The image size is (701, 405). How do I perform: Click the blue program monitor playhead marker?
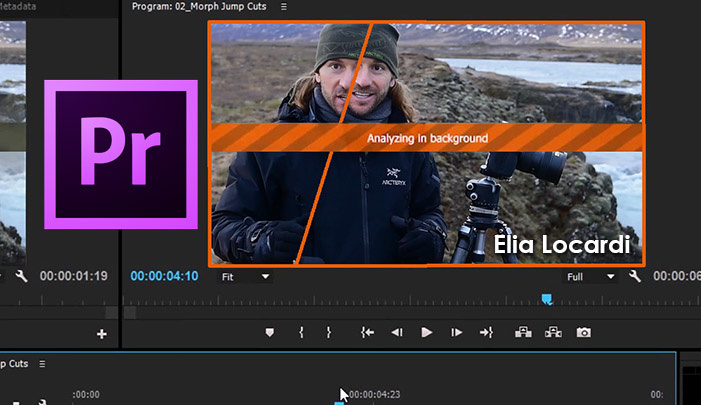point(547,299)
